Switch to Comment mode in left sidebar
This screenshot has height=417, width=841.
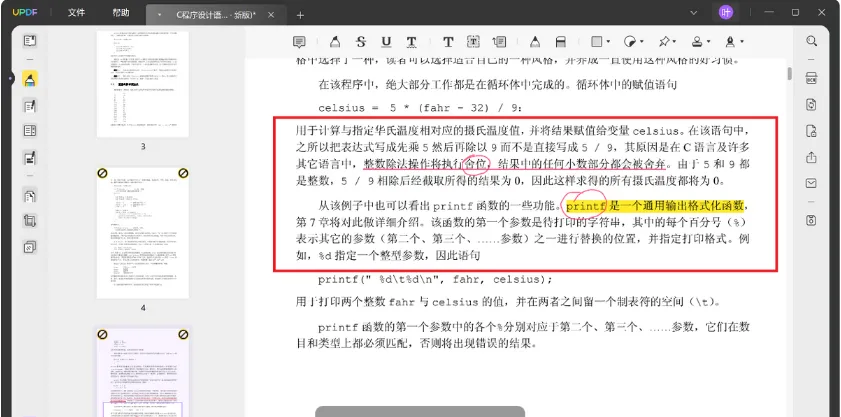30,79
